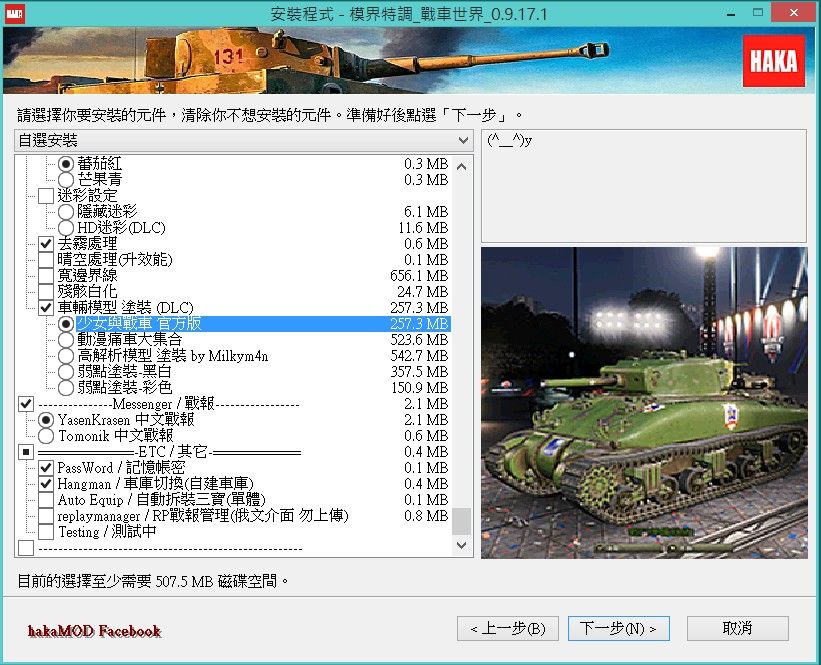The height and width of the screenshot is (665, 821).
Task: Select the 芒果青 radio option
Action: pos(65,180)
